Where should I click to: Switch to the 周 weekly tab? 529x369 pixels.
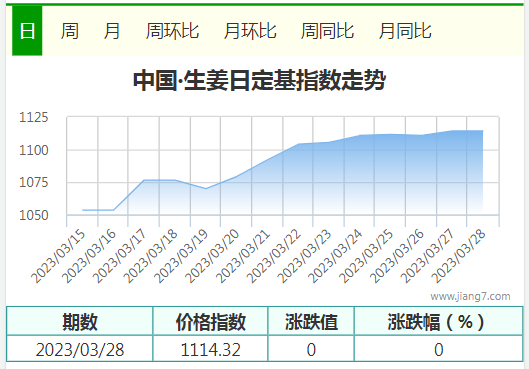pos(70,31)
